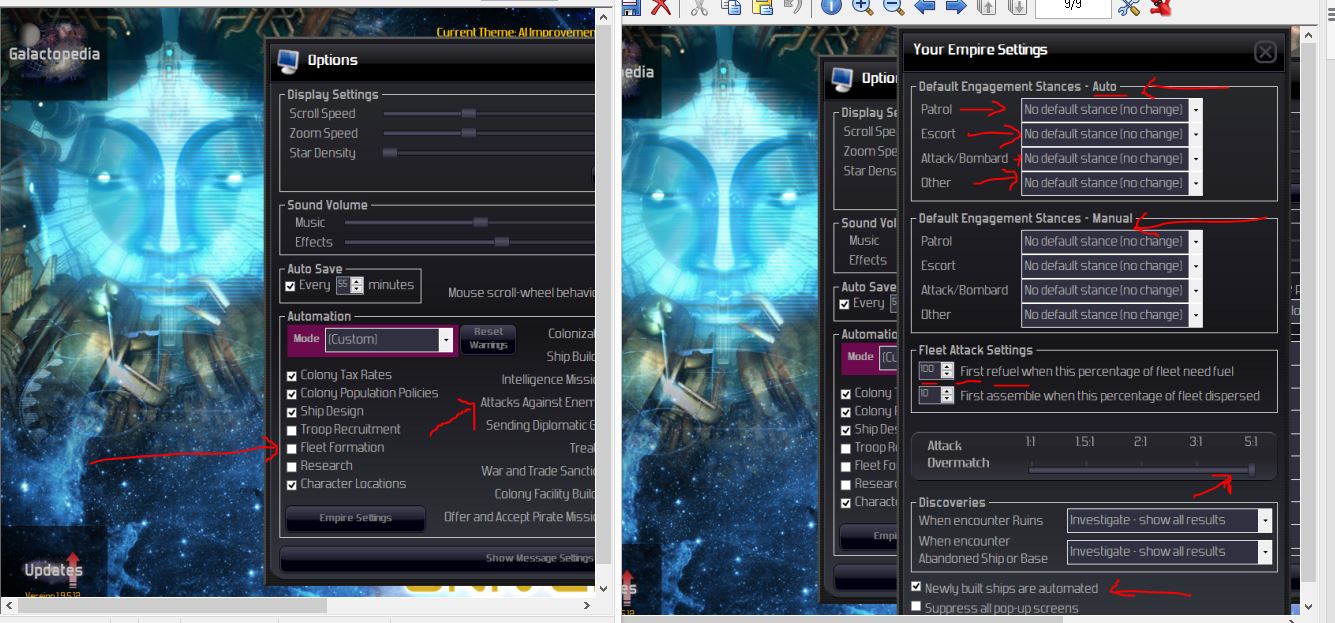Image resolution: width=1335 pixels, height=623 pixels.
Task: Go to next image with right arrow
Action: coord(955,7)
